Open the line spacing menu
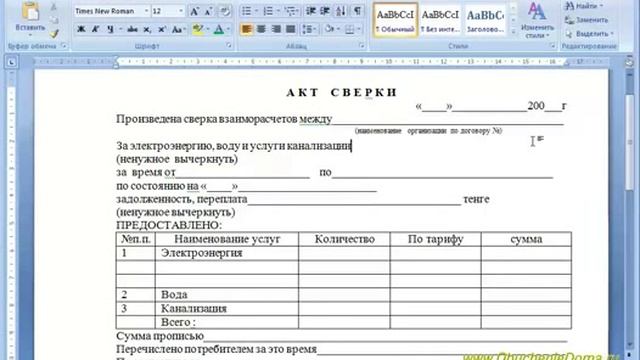 click(x=309, y=29)
